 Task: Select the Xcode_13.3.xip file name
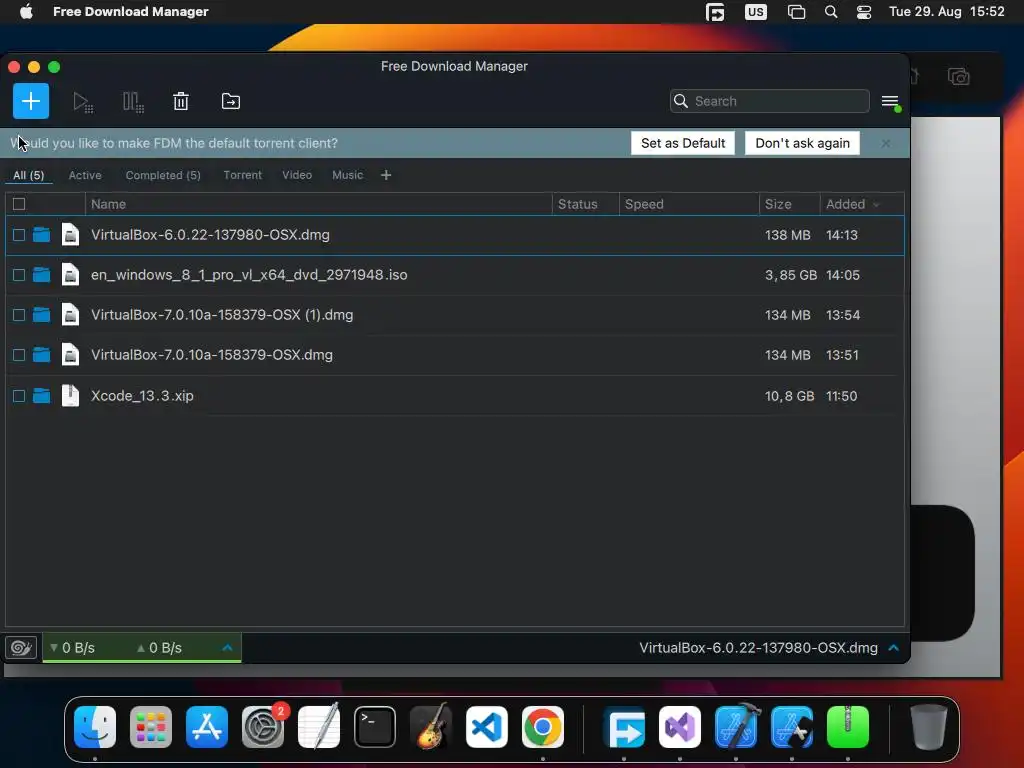142,396
